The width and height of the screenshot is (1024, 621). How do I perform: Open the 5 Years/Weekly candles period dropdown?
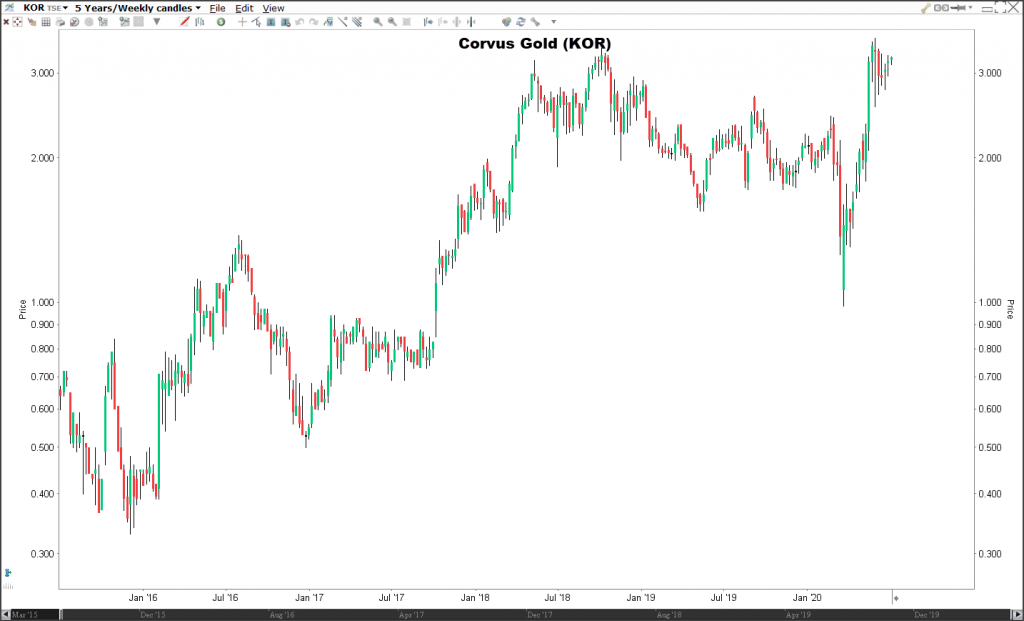pyautogui.click(x=138, y=8)
